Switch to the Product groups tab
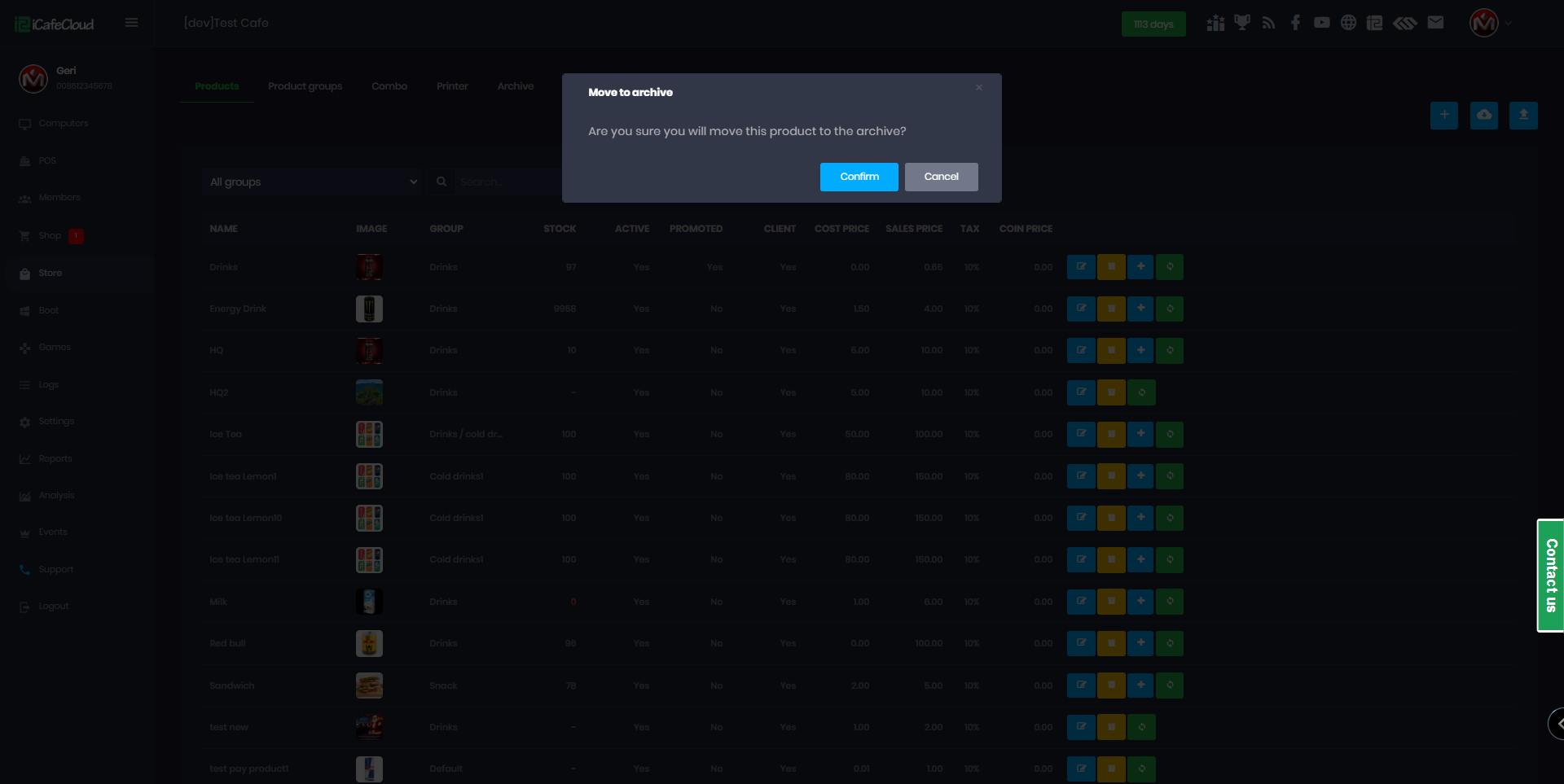Viewport: 1564px width, 784px height. pyautogui.click(x=305, y=86)
